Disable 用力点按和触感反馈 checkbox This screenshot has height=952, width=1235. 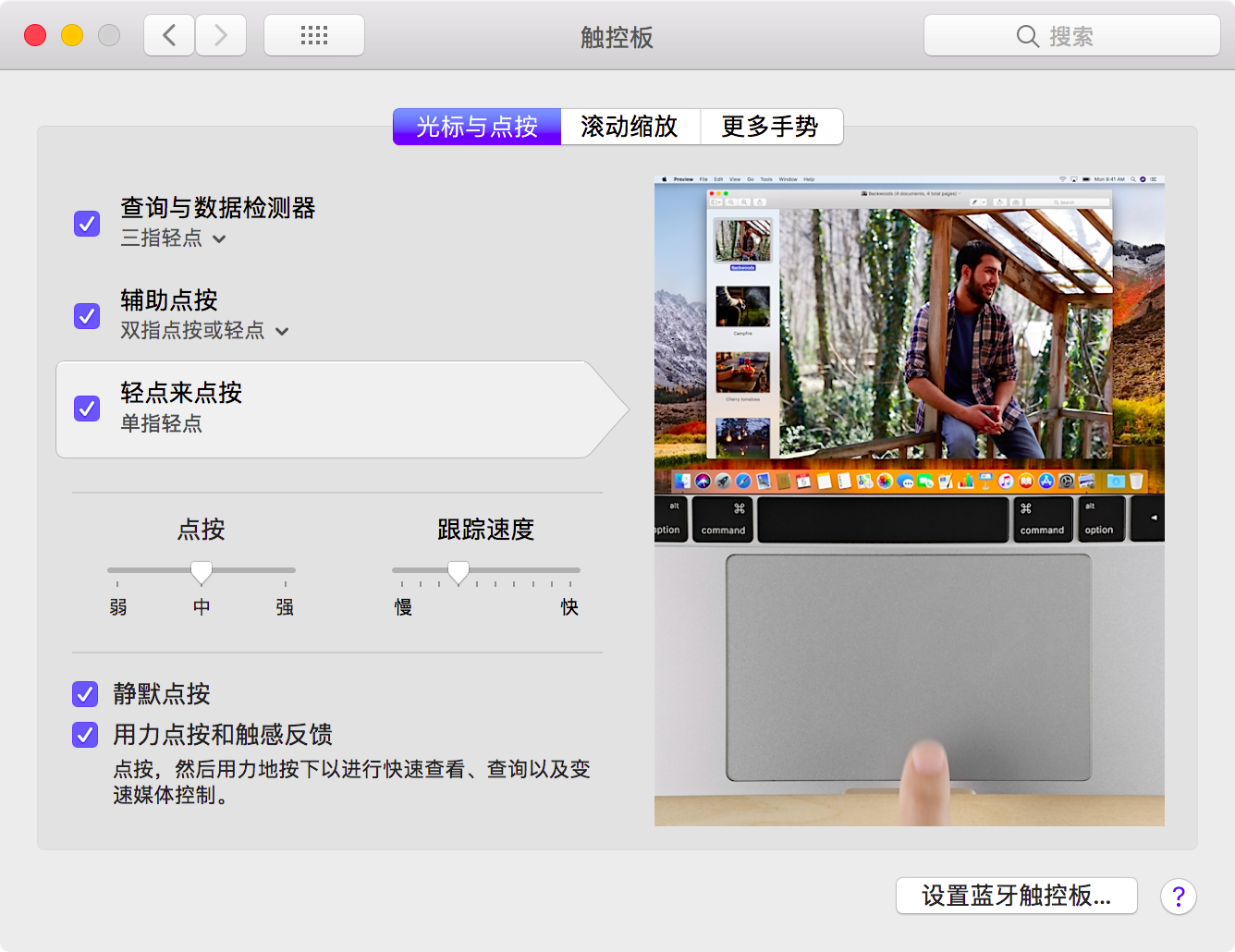point(85,735)
